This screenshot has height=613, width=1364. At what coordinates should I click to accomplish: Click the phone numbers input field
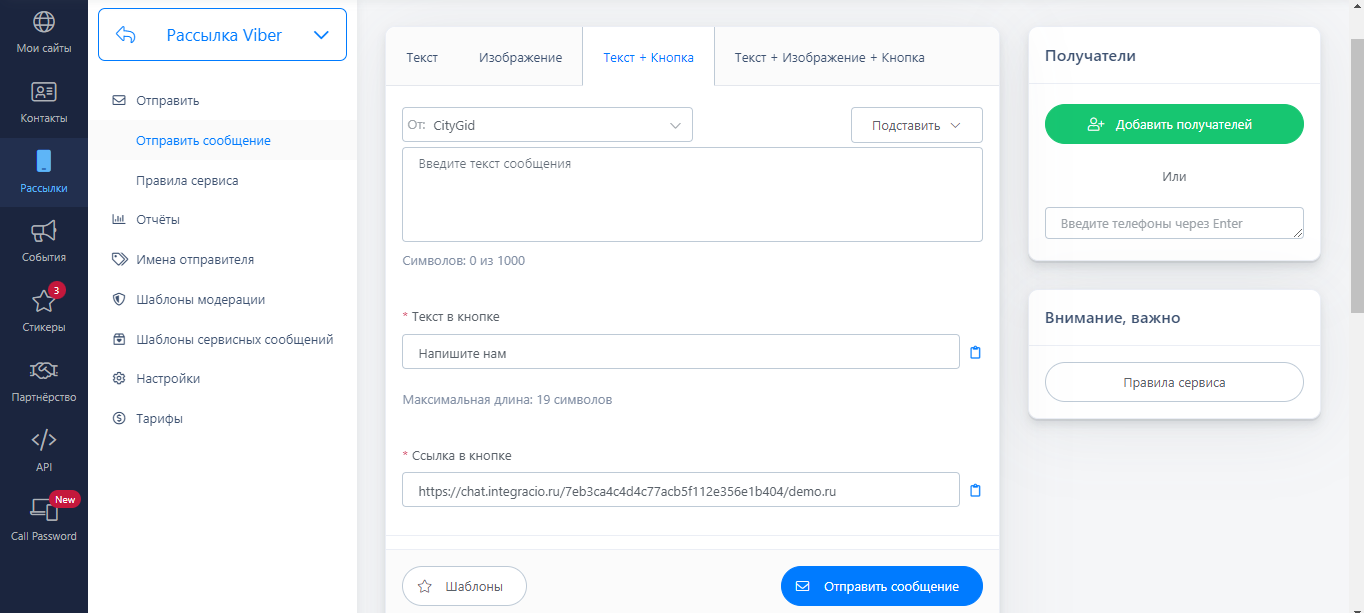point(1173,223)
